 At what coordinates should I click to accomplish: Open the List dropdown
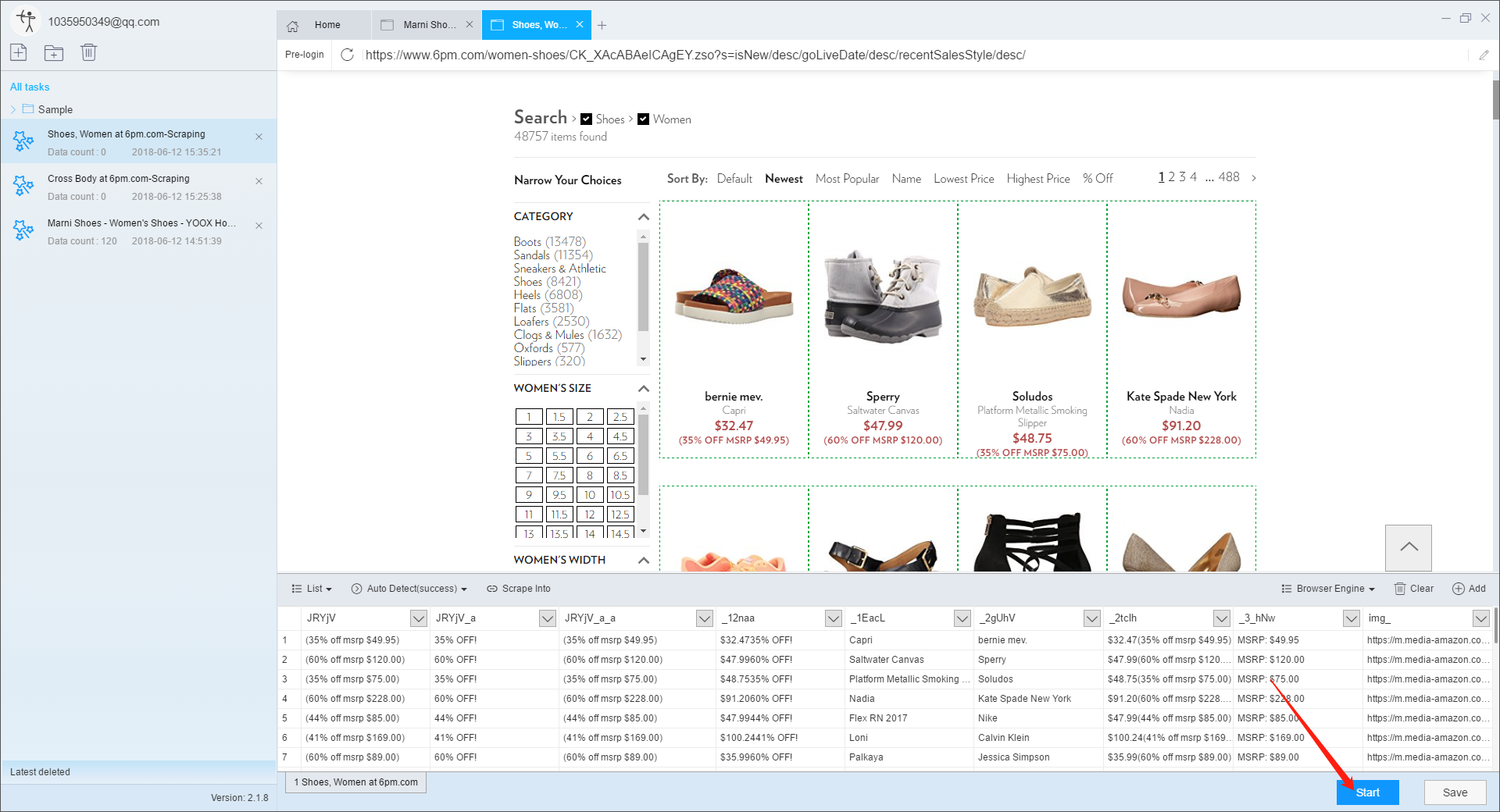coord(312,589)
